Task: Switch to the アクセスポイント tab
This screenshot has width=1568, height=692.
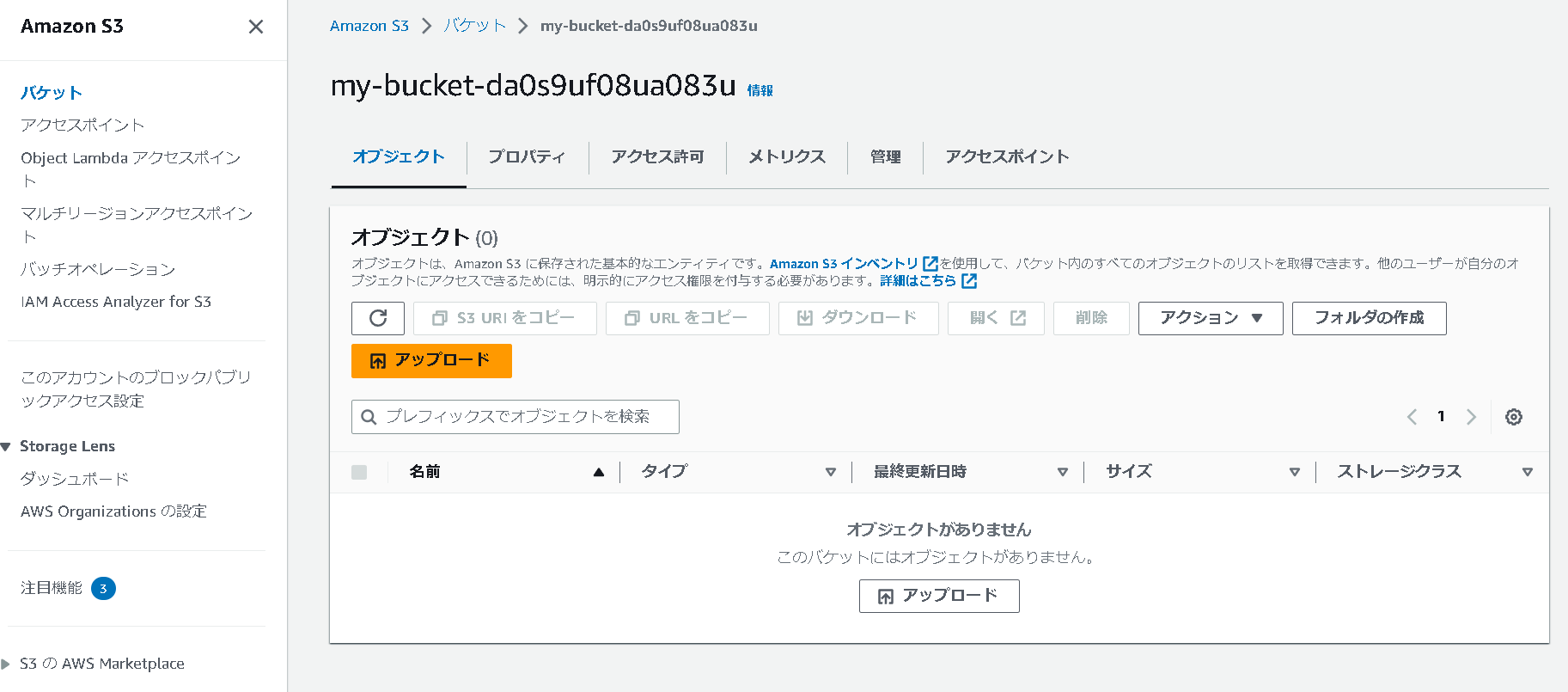Action: point(1007,156)
